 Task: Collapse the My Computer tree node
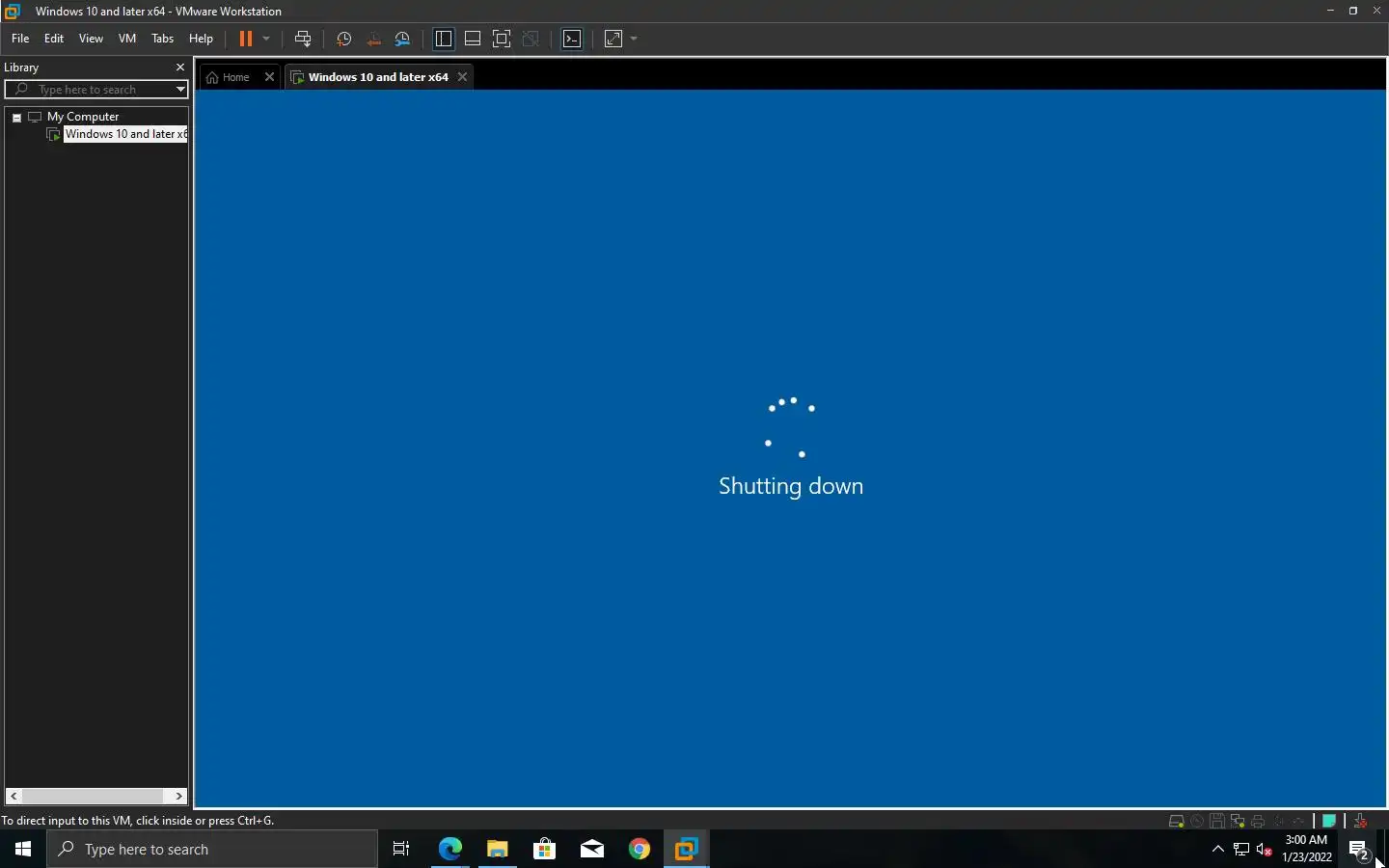pos(16,117)
